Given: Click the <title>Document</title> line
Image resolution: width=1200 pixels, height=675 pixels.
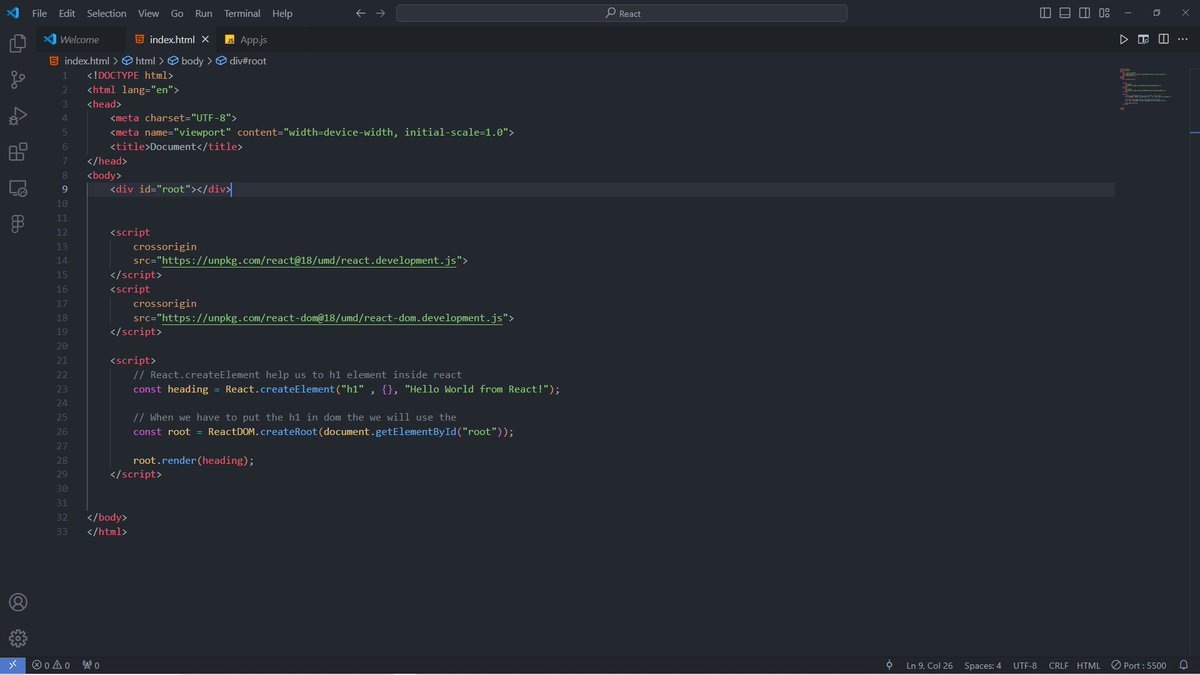Looking at the screenshot, I should (177, 146).
